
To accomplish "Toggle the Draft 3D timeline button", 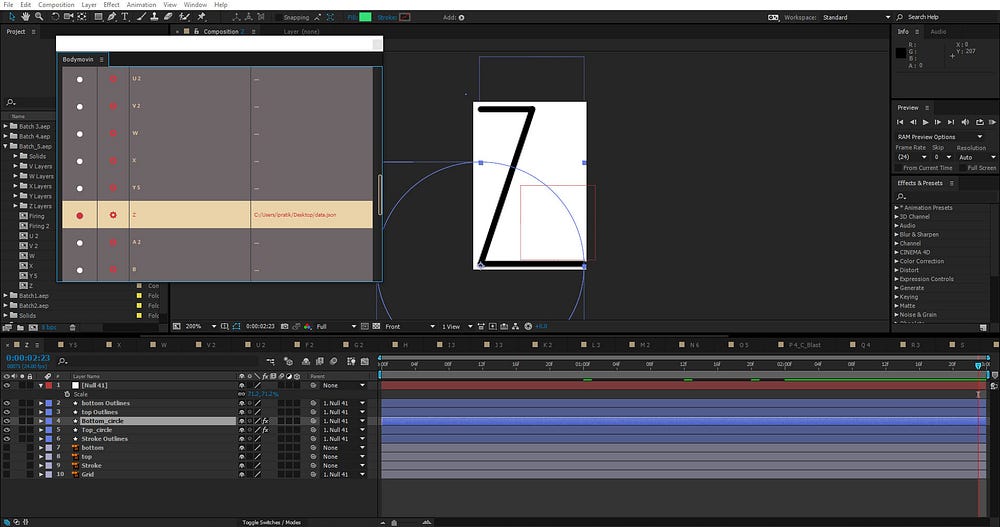I will coord(288,361).
